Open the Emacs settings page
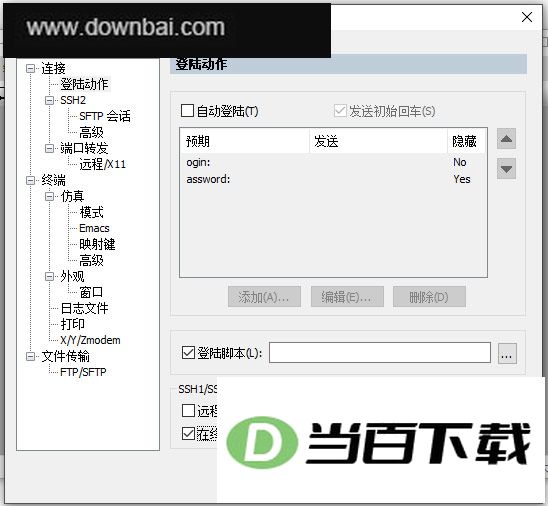Screen dimensions: 548x506 (x=94, y=228)
